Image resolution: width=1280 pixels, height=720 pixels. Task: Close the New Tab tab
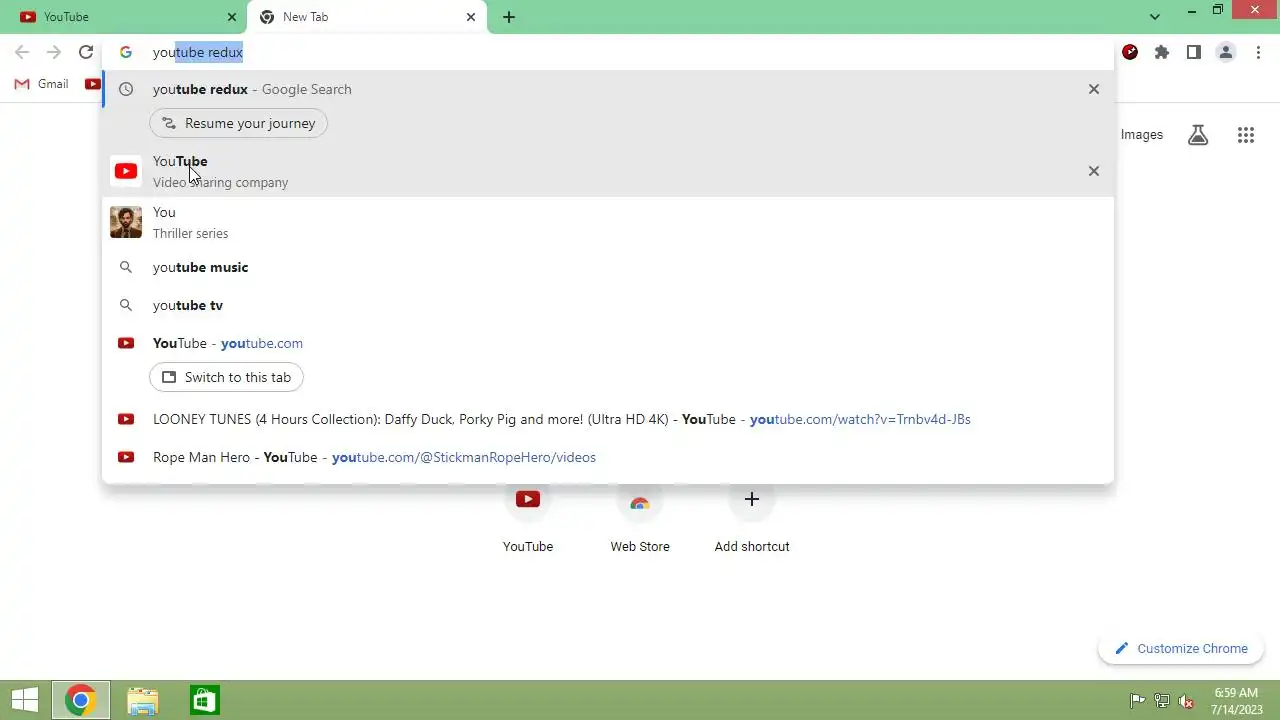pyautogui.click(x=471, y=17)
